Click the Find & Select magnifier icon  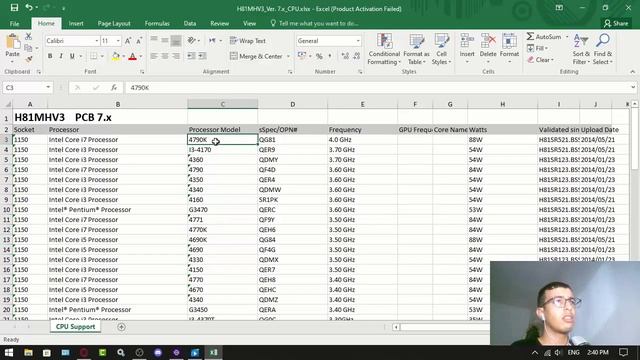pos(602,41)
